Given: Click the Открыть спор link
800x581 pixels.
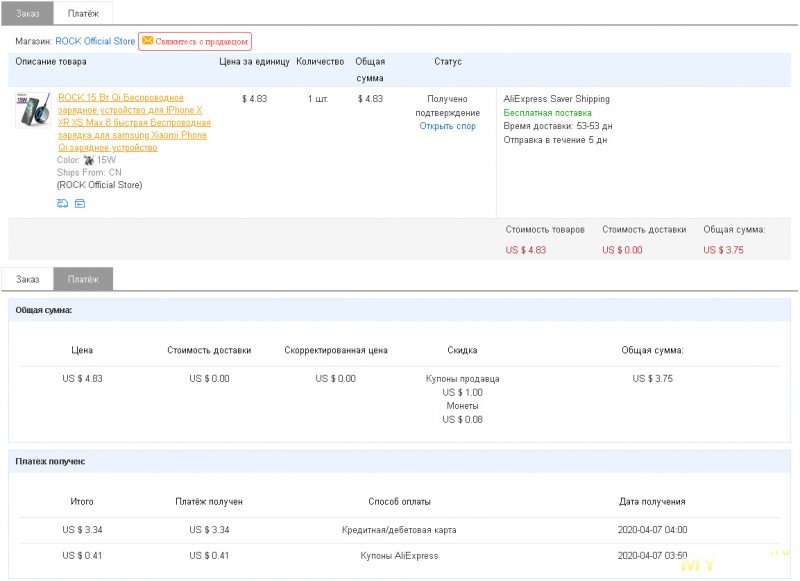Looking at the screenshot, I should pyautogui.click(x=447, y=126).
